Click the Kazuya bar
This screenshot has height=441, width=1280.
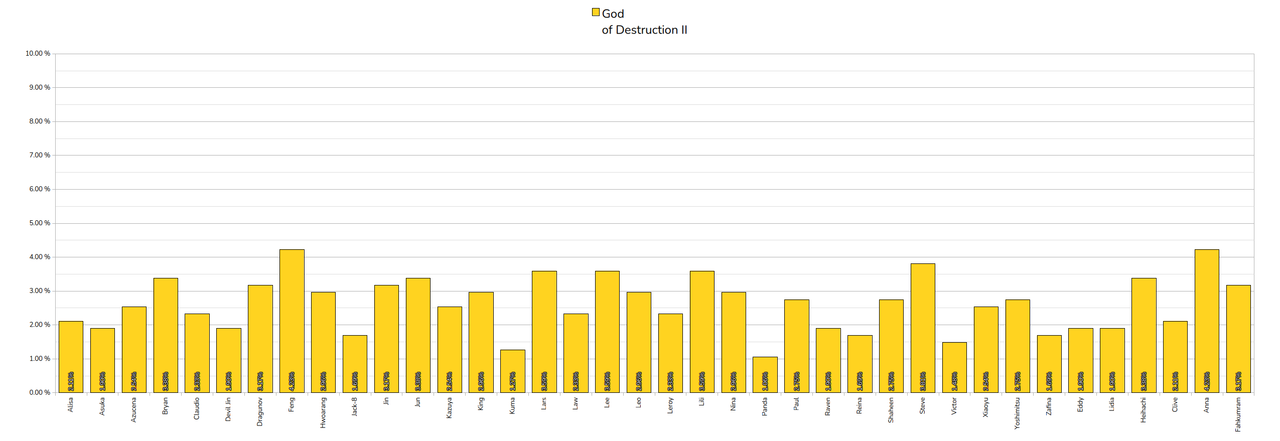(450, 350)
